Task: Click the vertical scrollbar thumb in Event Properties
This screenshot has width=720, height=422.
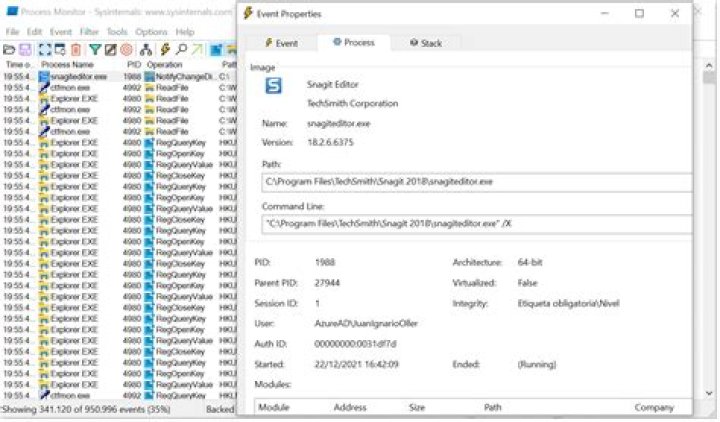Action: [x=709, y=78]
